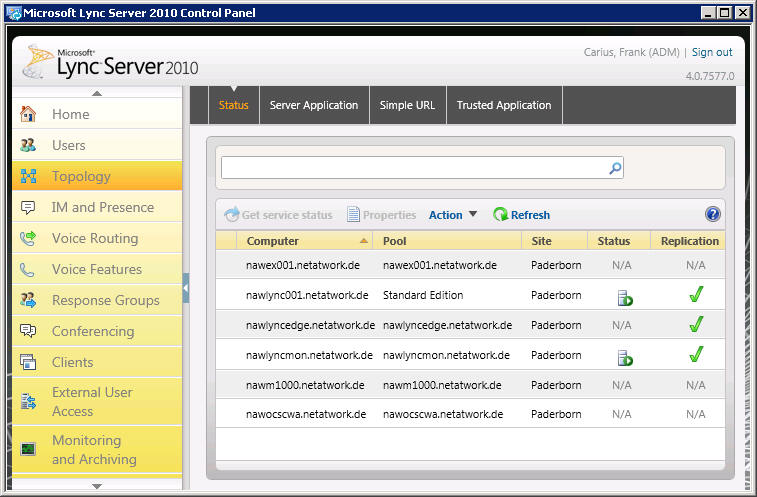Select the nawocscwa.netatwork.de computer cell
Screen dimensions: 757x497
click(306, 414)
